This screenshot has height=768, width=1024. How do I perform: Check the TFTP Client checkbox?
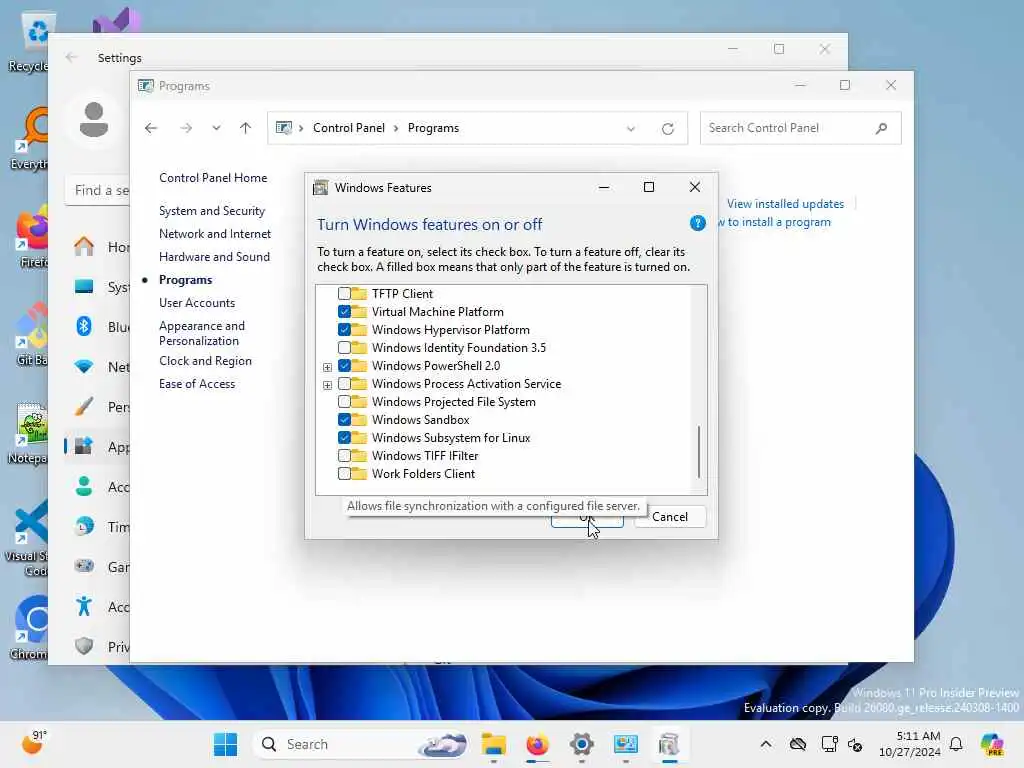tap(344, 294)
